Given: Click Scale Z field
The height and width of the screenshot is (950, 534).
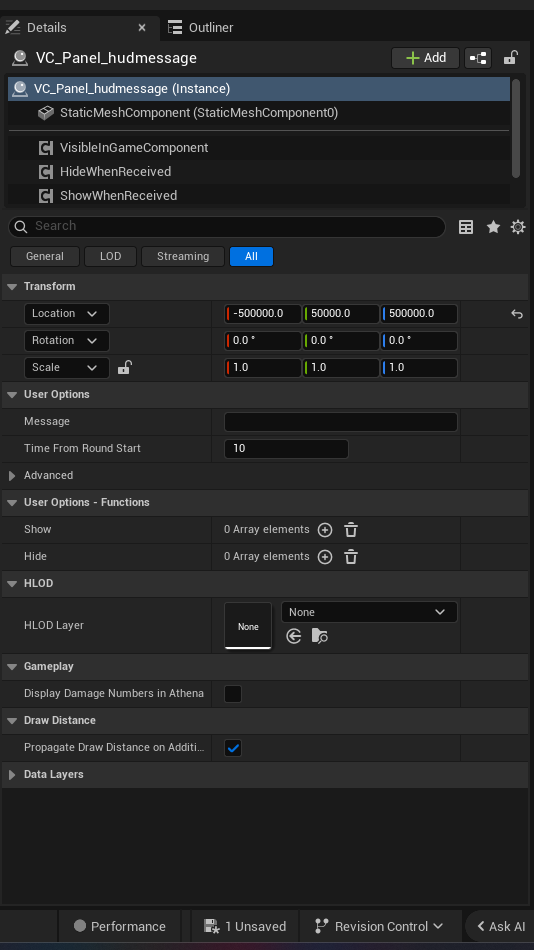Looking at the screenshot, I should 419,368.
